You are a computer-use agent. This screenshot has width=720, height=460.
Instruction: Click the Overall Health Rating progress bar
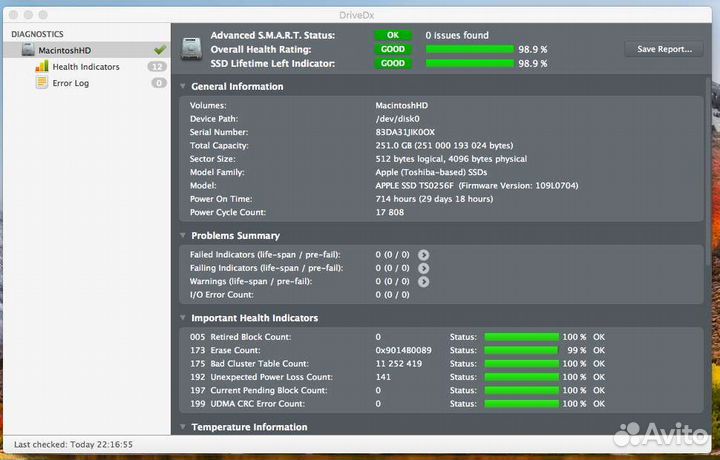click(470, 49)
